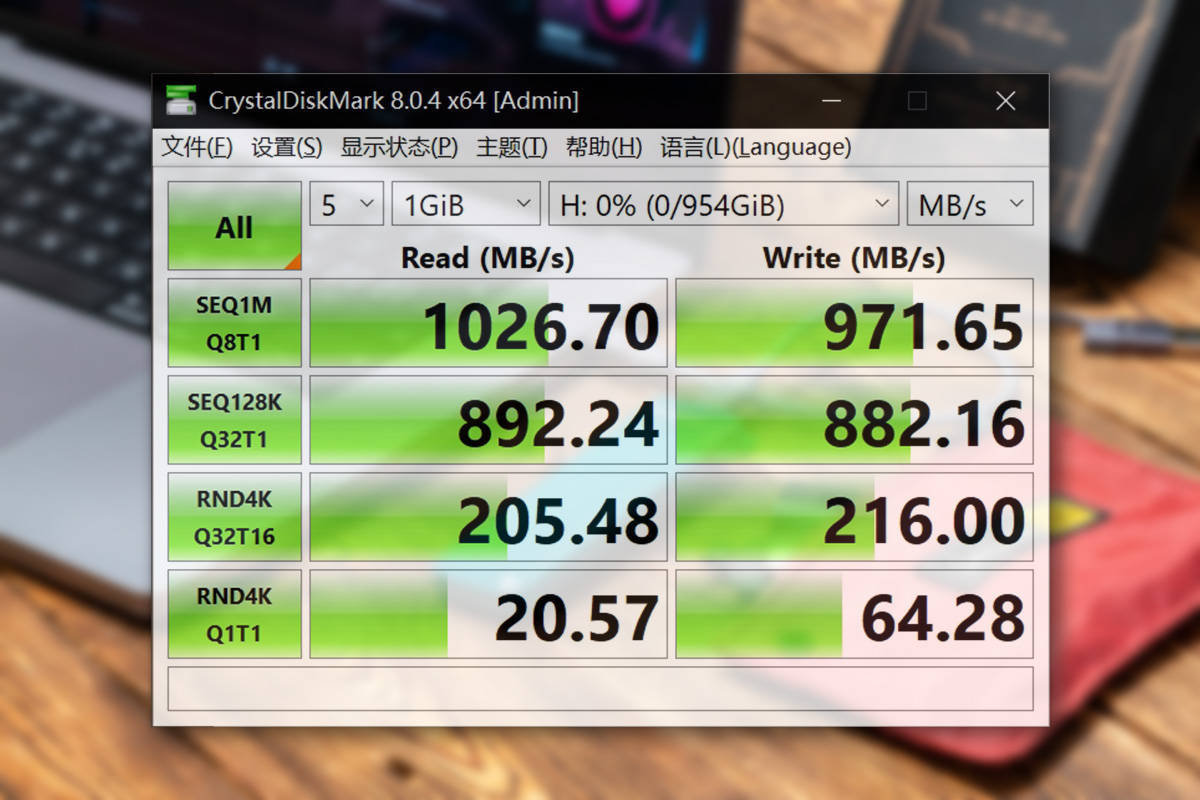Start the SEQ1M Q8T1 benchmark

(234, 322)
